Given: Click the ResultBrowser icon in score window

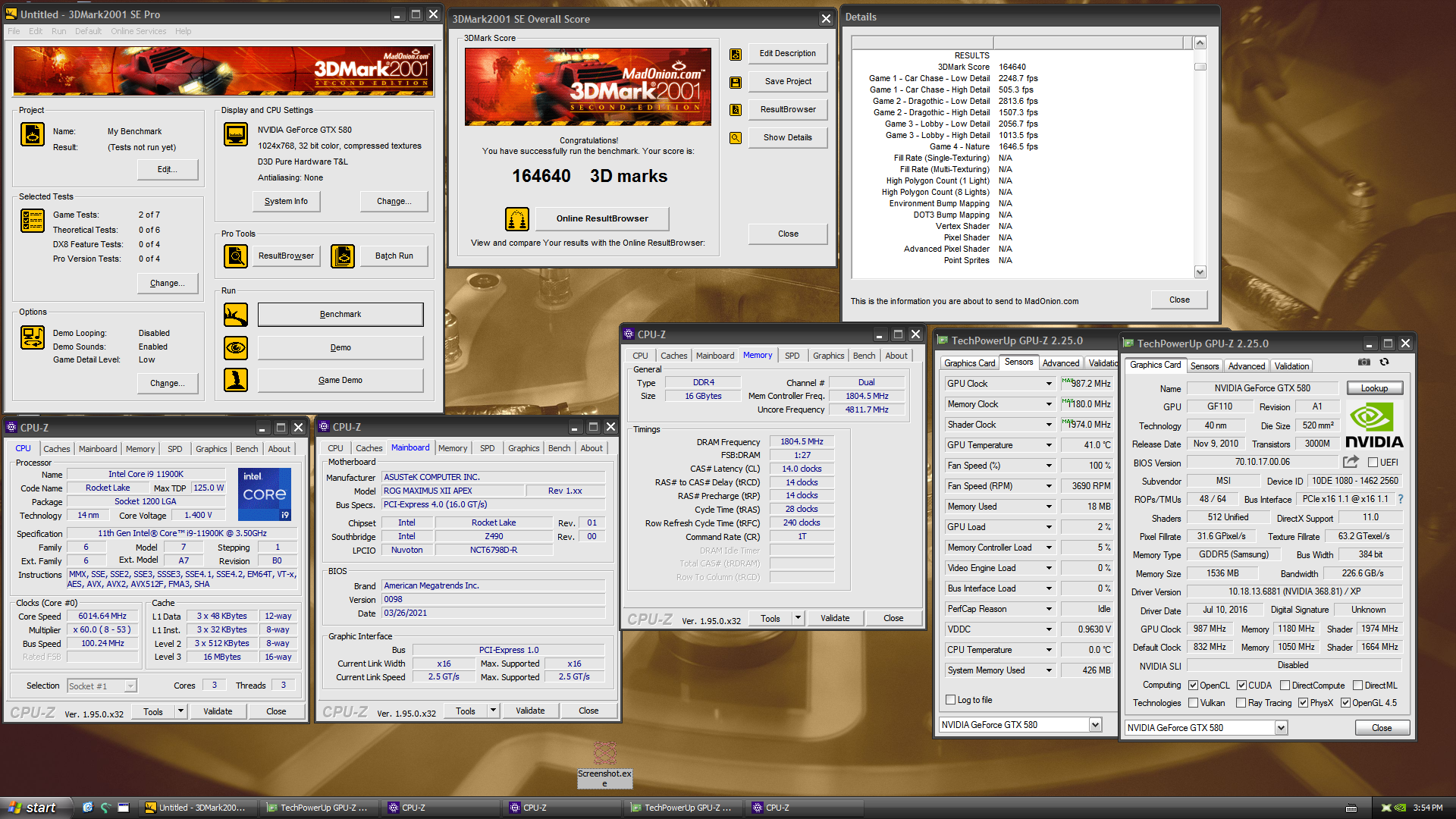Looking at the screenshot, I should [736, 110].
